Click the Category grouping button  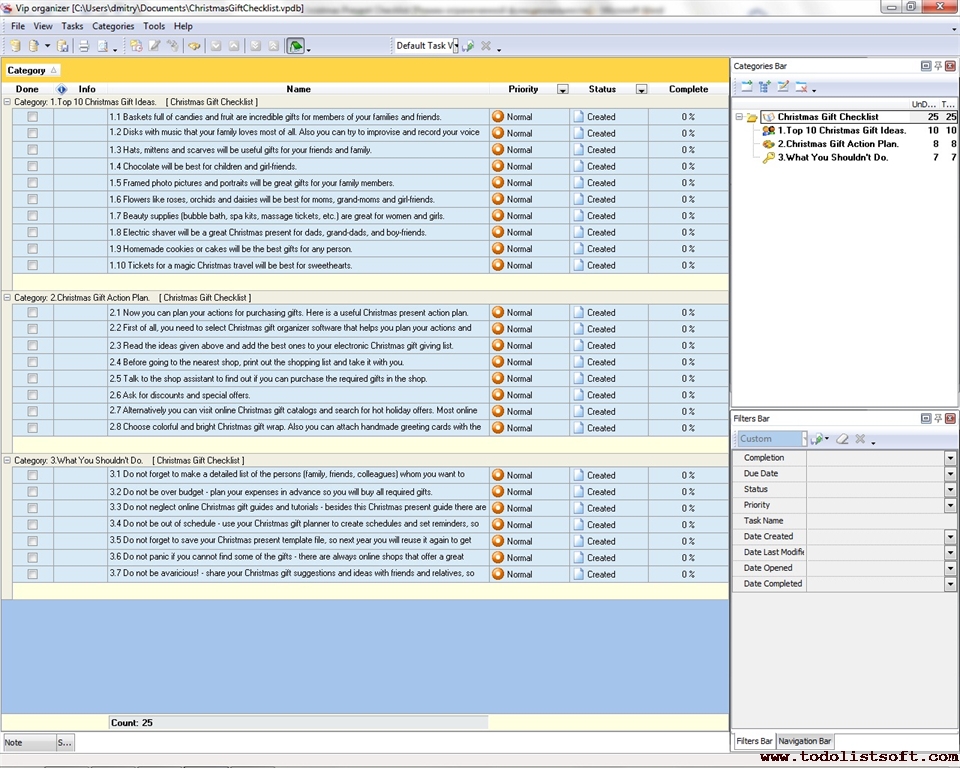click(32, 70)
